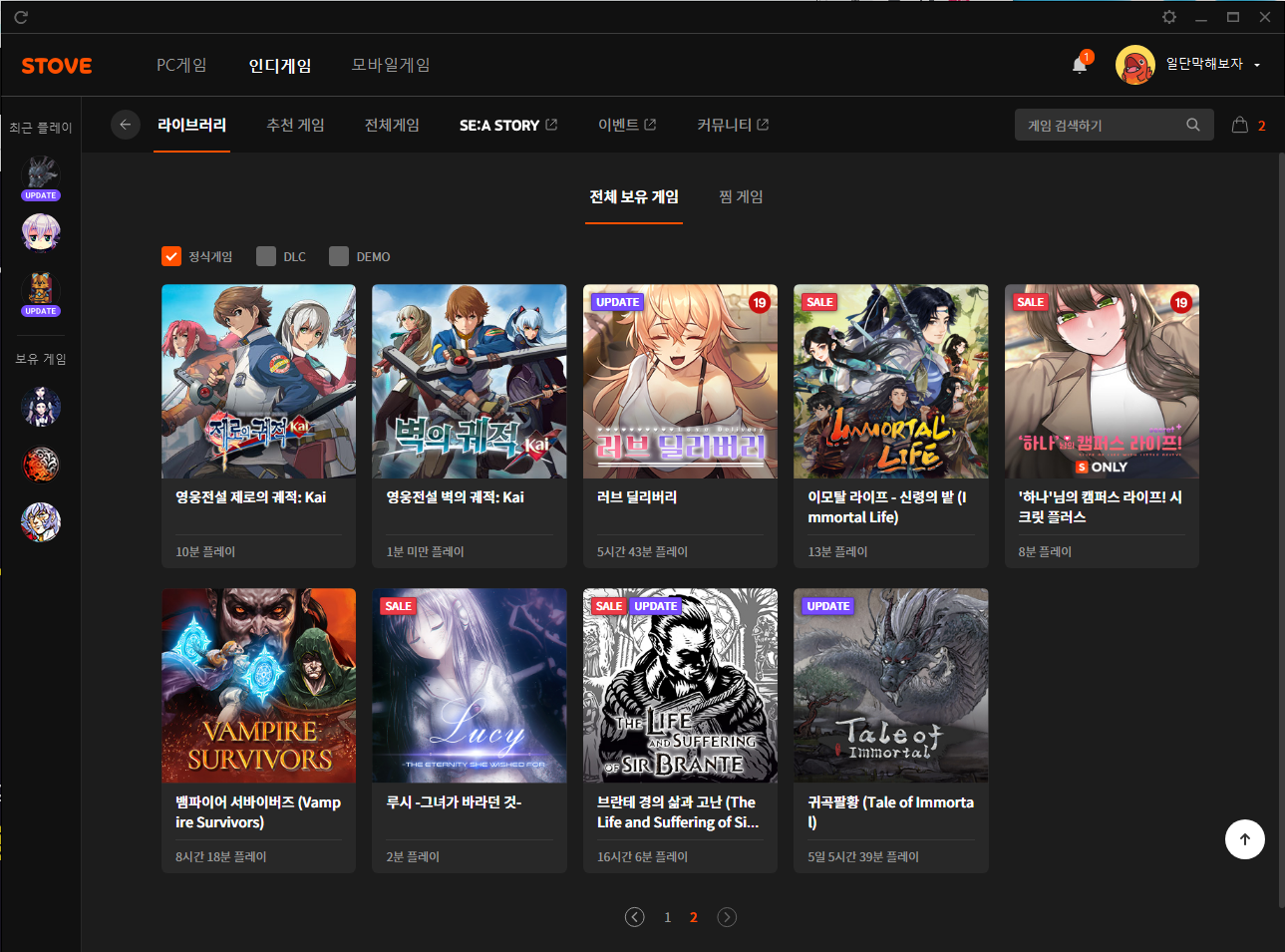Open the settings gear icon

(1169, 17)
